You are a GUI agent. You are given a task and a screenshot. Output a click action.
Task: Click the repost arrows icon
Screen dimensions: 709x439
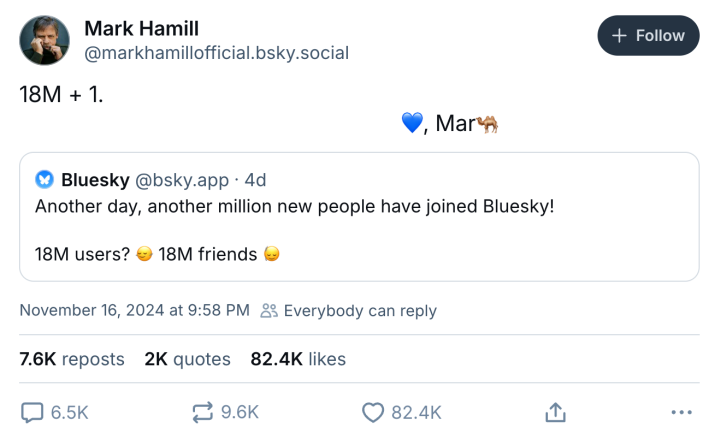tap(202, 412)
